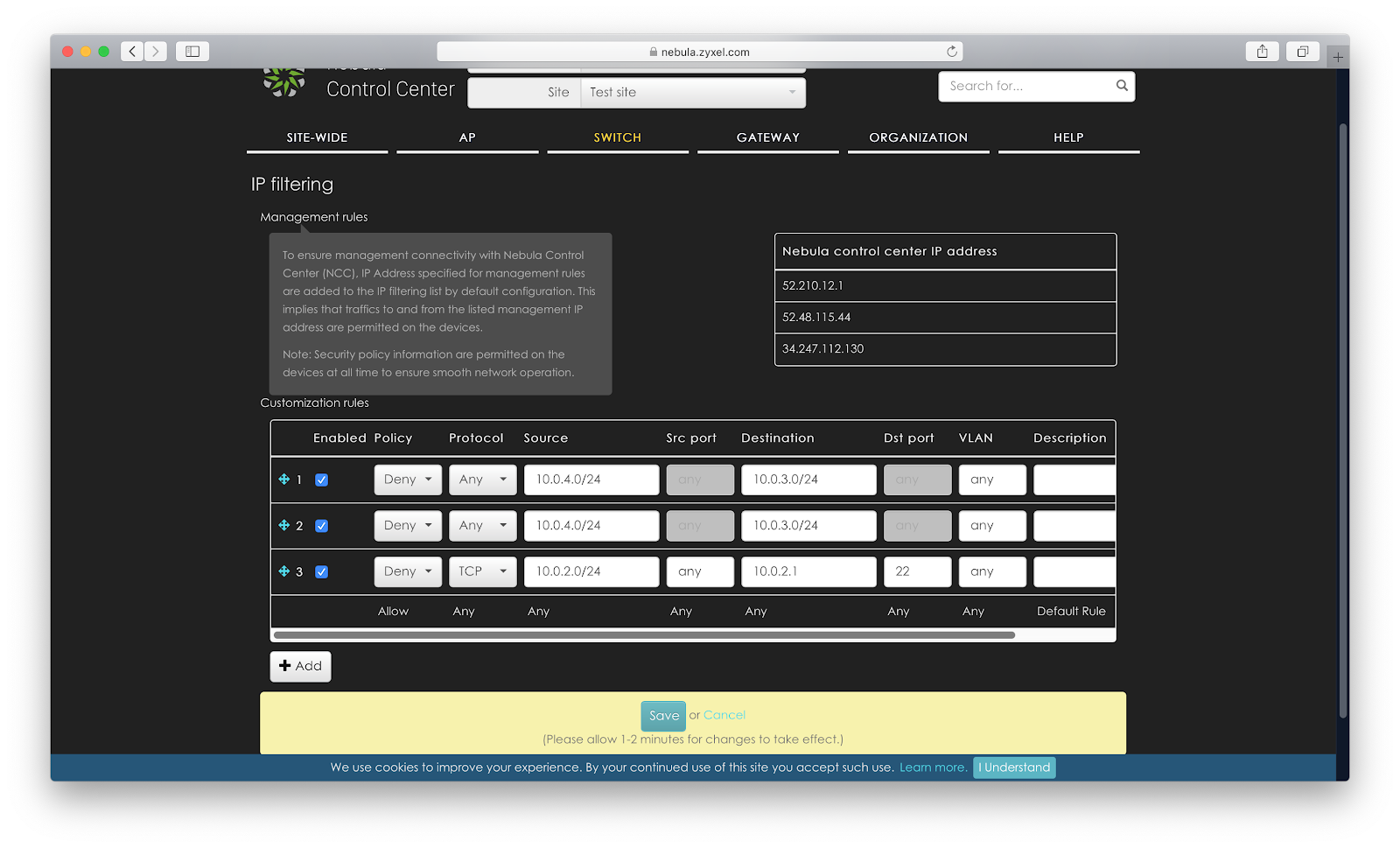Expand the TCP protocol dropdown in rule 3
Viewport: 1400px width, 848px height.
pyautogui.click(x=482, y=571)
